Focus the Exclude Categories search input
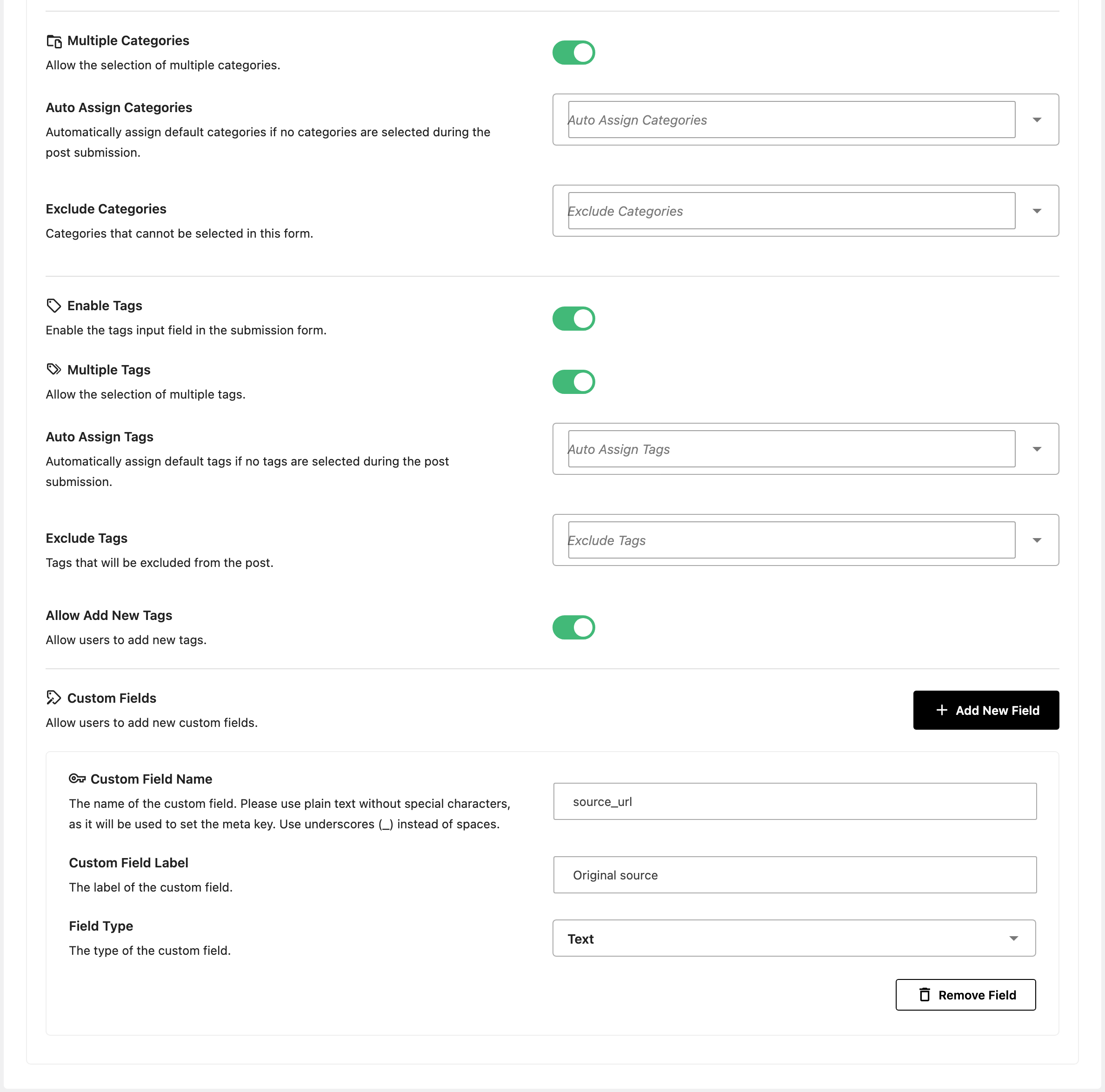This screenshot has width=1105, height=1092. point(792,211)
